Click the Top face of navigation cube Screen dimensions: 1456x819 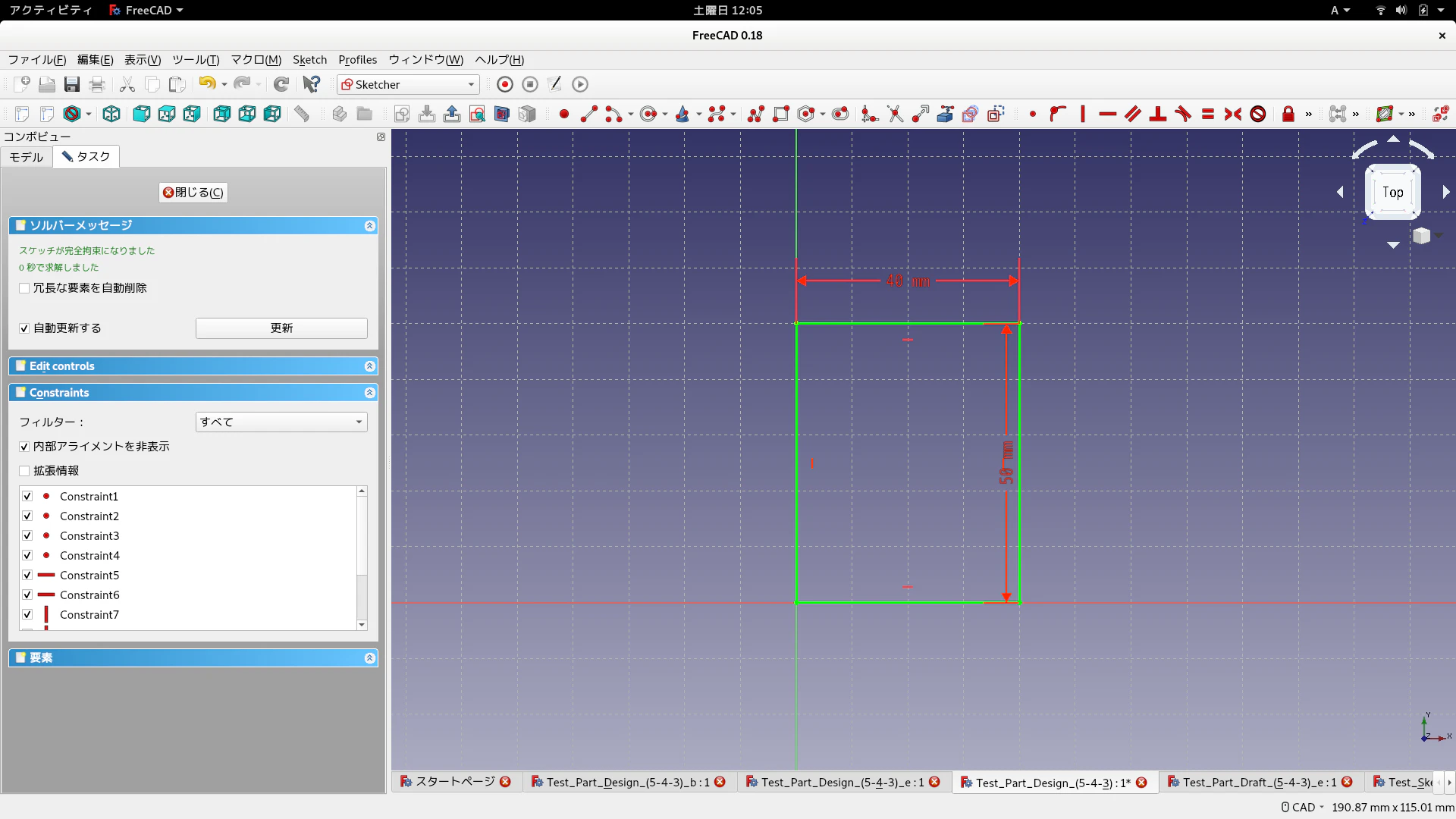[1392, 193]
